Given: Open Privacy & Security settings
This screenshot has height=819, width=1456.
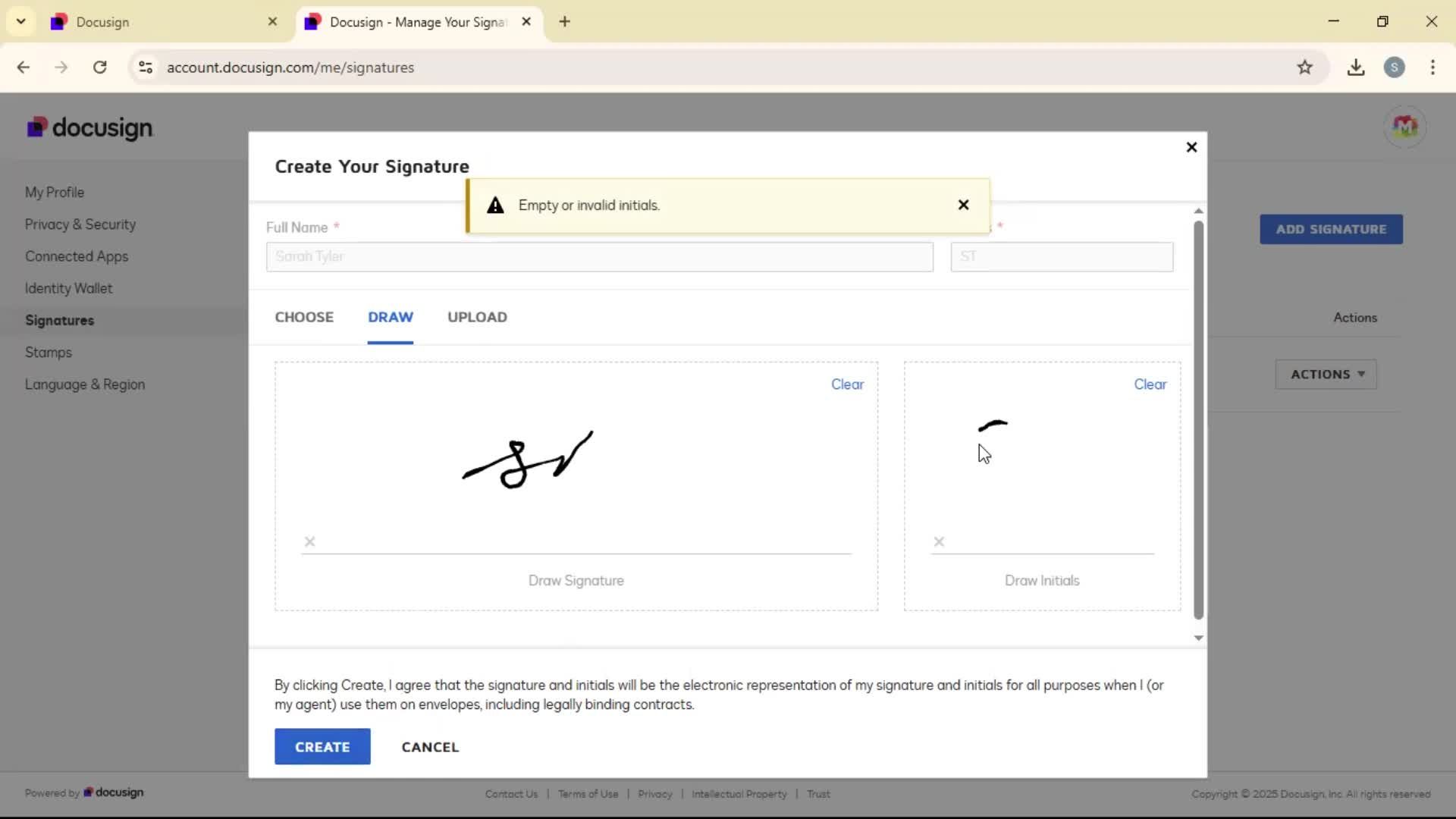Looking at the screenshot, I should click(x=80, y=224).
